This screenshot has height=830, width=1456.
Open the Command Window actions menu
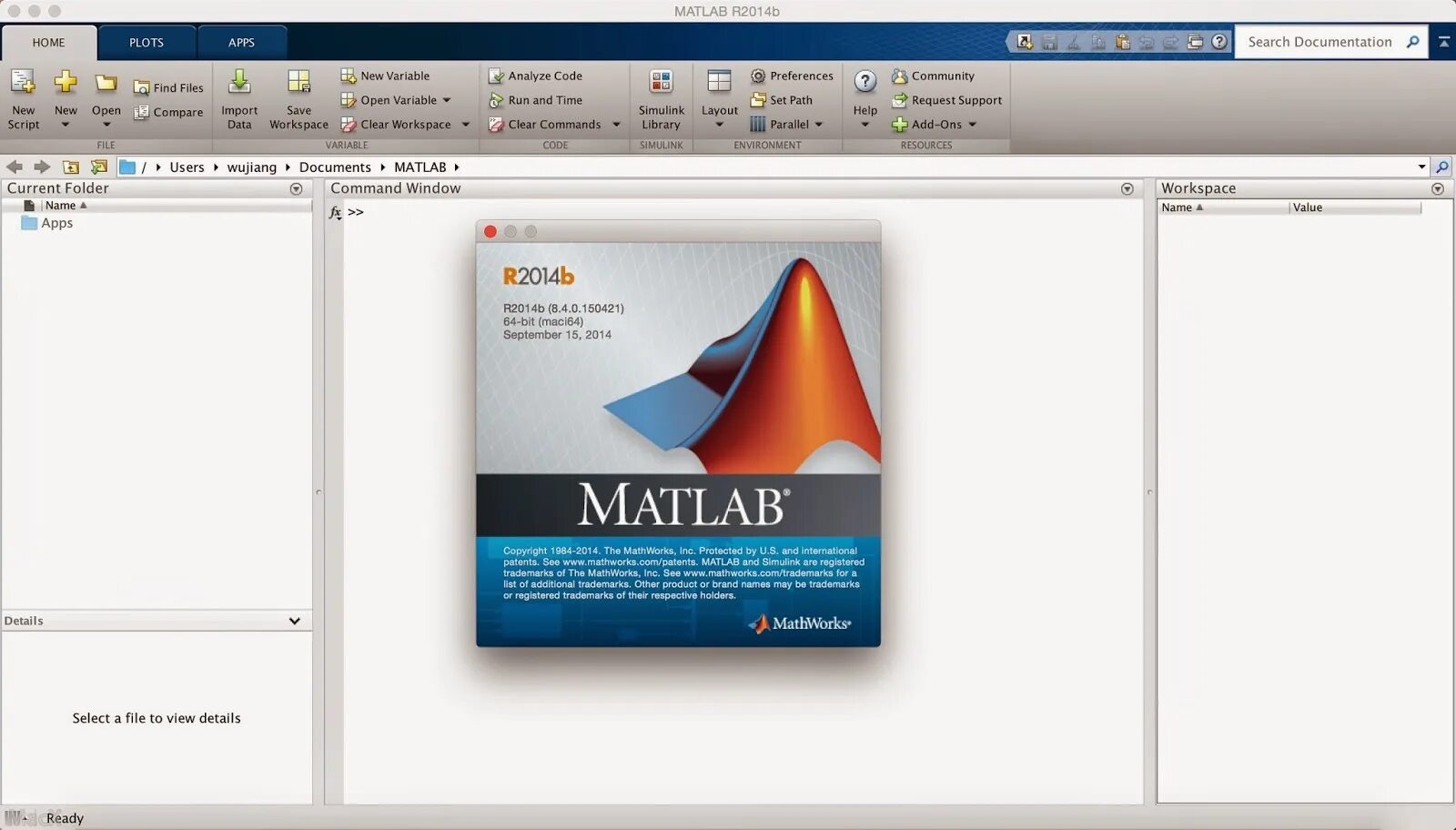pyautogui.click(x=1127, y=188)
